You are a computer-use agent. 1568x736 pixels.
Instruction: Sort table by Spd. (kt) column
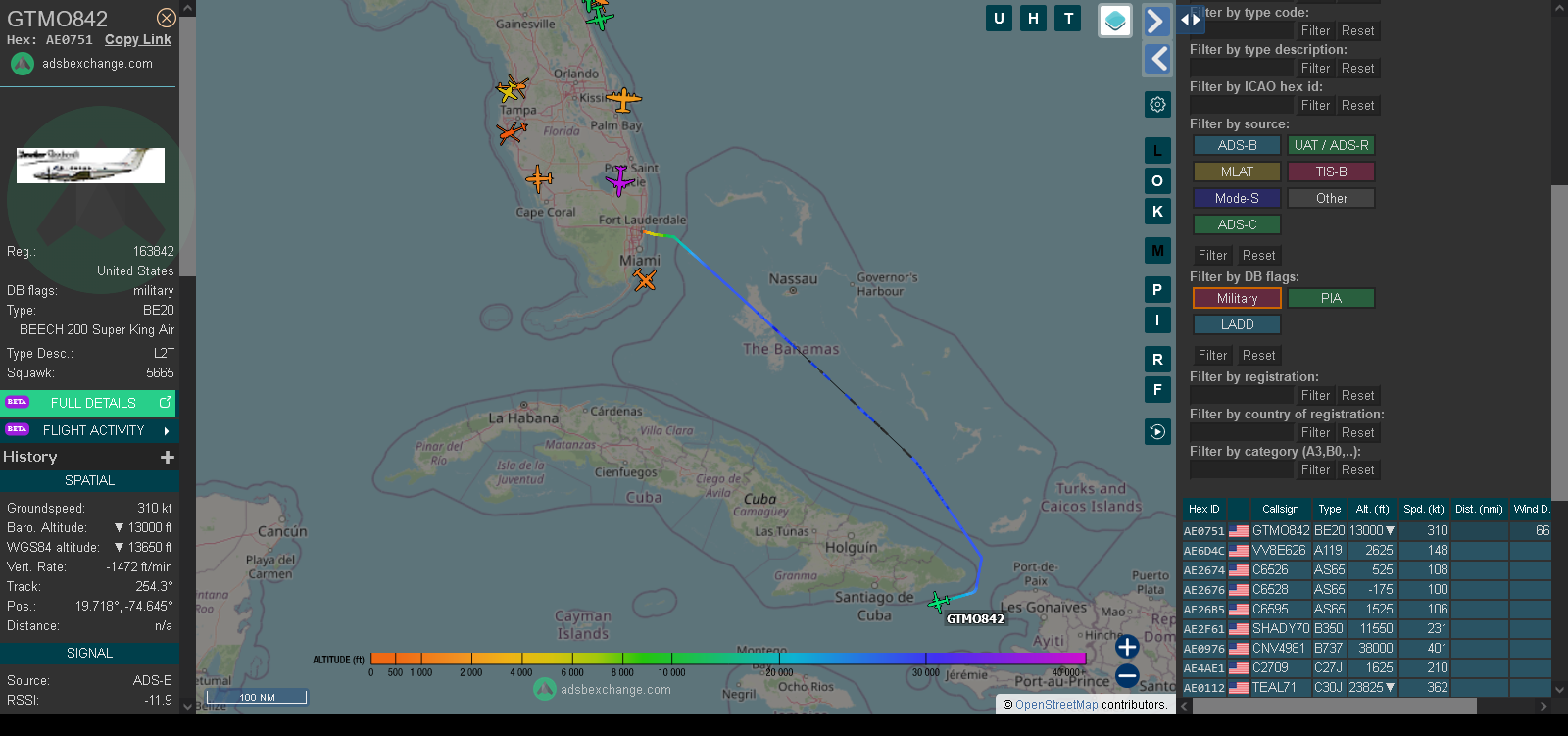[1424, 509]
